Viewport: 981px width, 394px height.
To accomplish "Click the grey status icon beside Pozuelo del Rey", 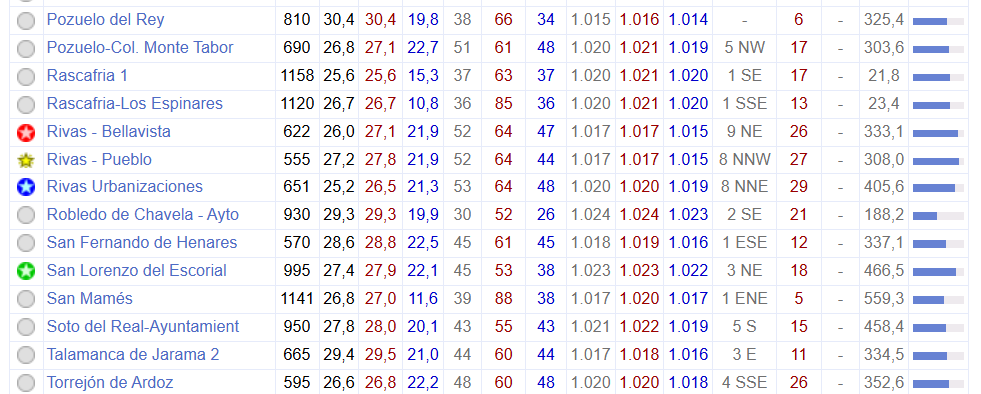I will point(26,21).
